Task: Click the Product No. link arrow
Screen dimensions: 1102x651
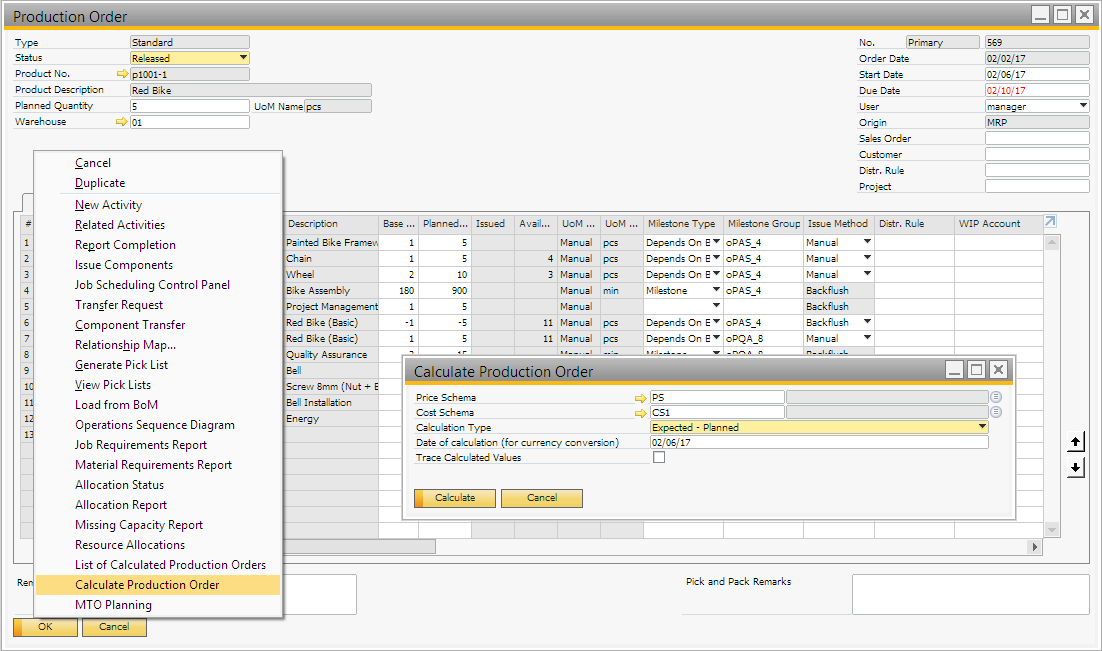Action: point(122,74)
